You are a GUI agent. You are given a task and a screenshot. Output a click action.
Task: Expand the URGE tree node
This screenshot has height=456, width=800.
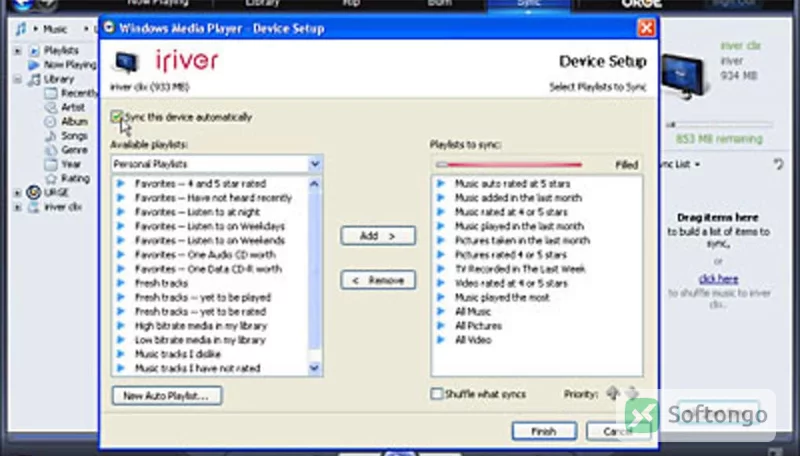[x=18, y=193]
